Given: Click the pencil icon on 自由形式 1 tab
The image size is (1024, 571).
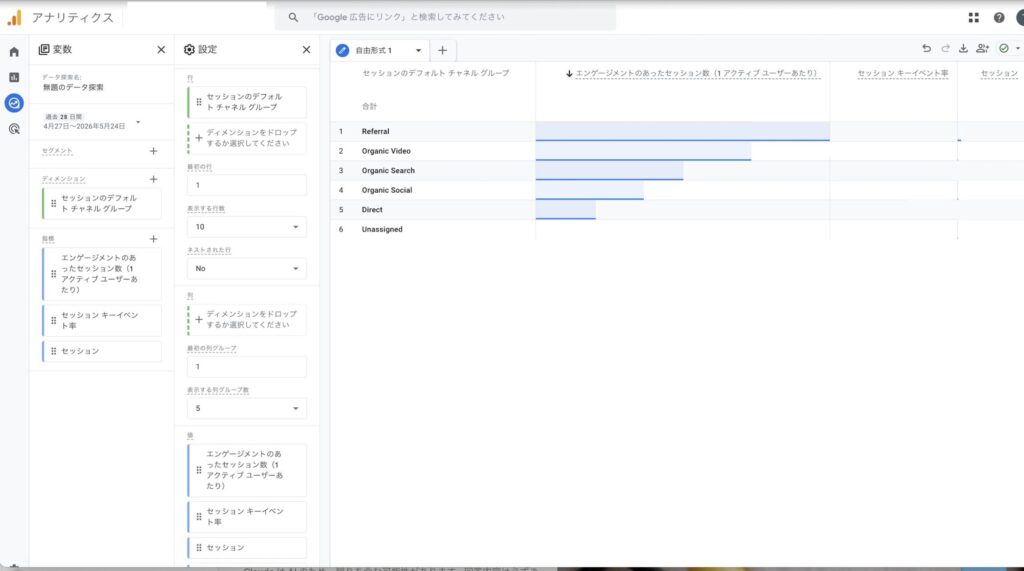Looking at the screenshot, I should click(342, 50).
